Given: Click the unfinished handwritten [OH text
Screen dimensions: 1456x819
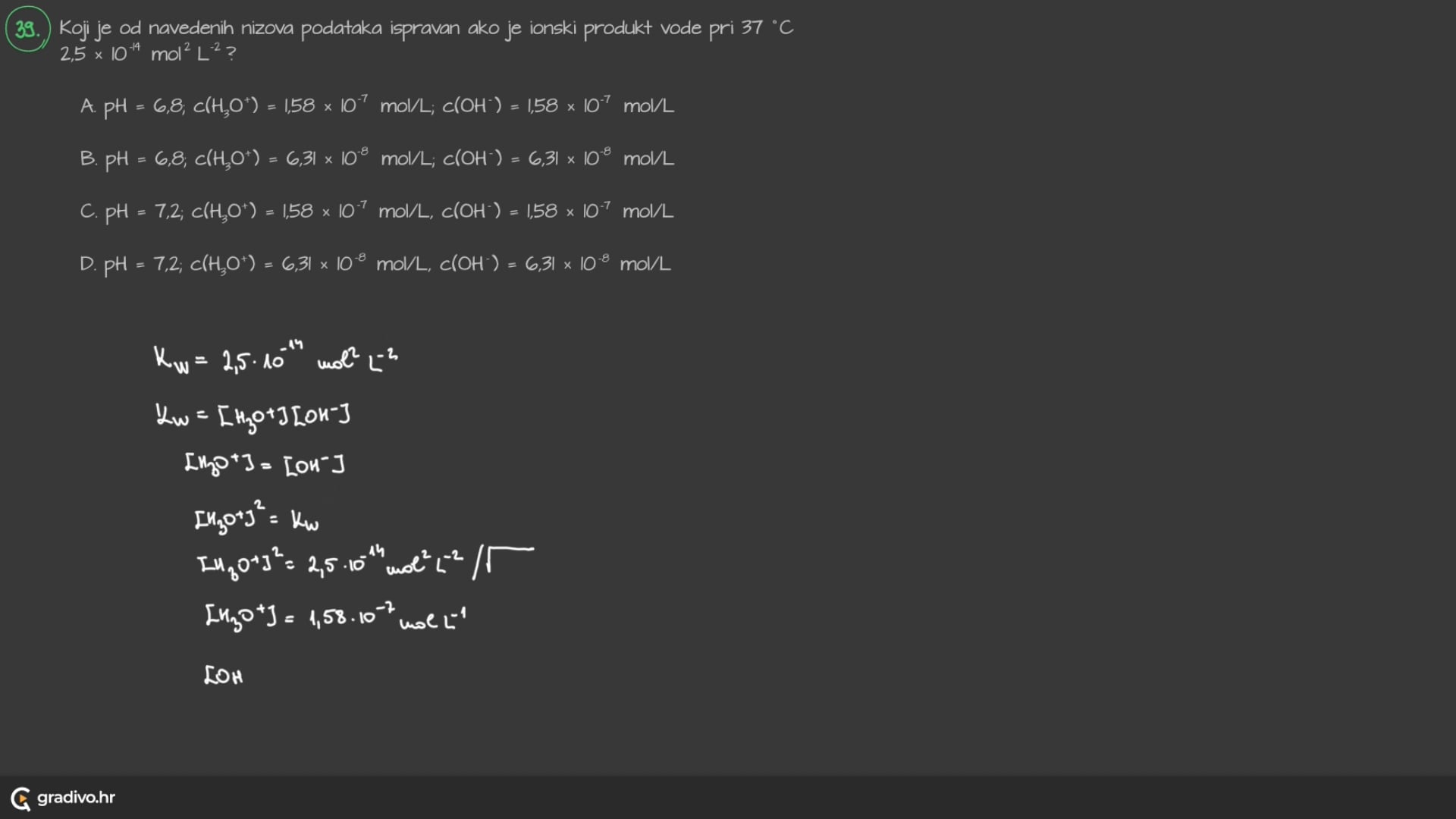Looking at the screenshot, I should (224, 675).
